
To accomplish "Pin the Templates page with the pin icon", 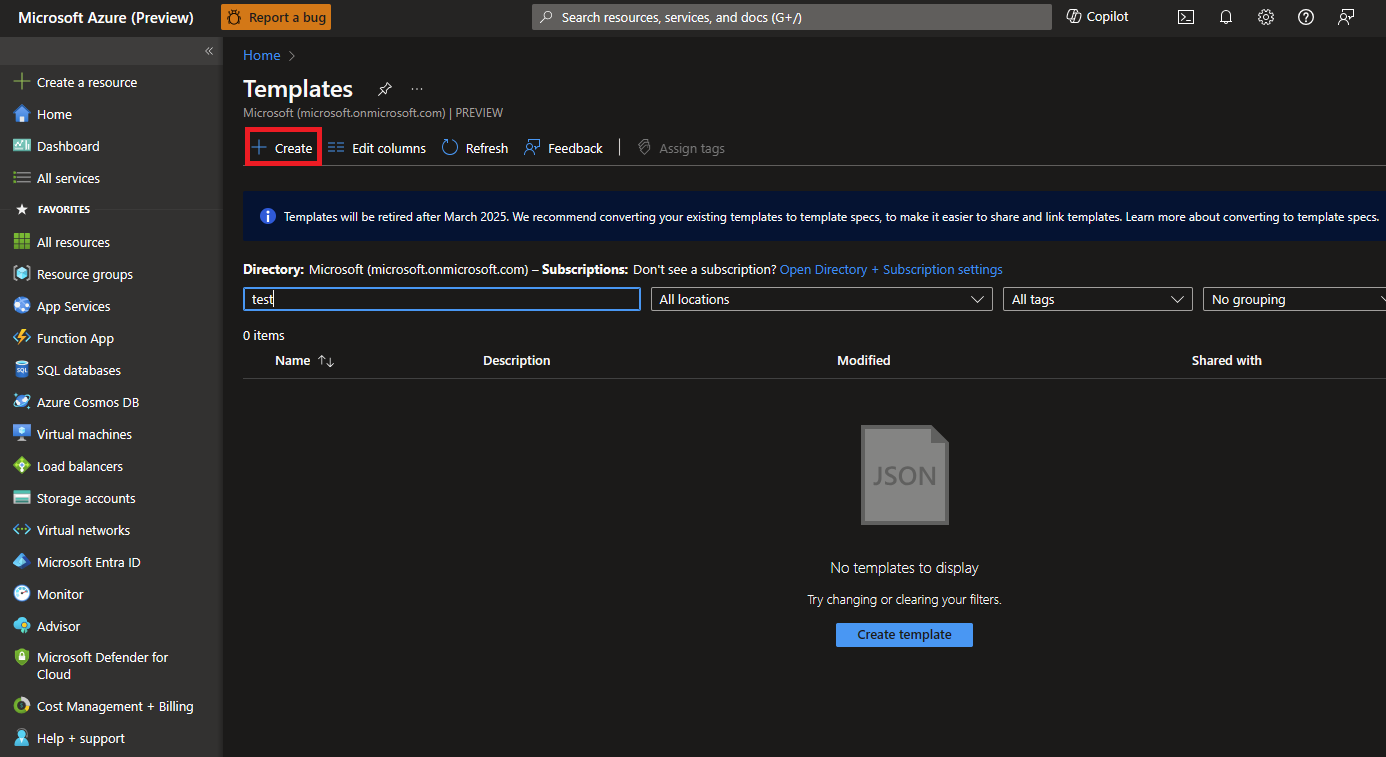I will click(x=384, y=89).
